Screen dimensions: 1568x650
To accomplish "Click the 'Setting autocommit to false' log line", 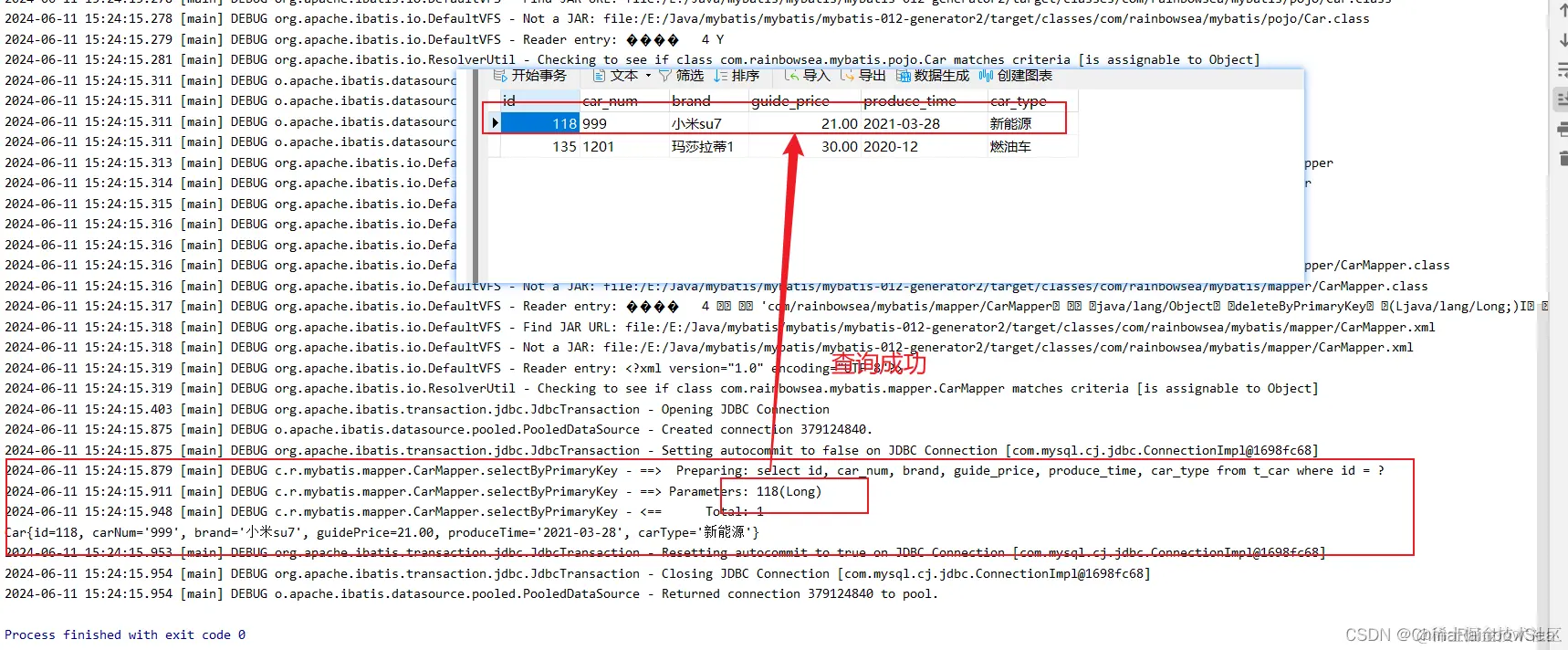I will [662, 450].
